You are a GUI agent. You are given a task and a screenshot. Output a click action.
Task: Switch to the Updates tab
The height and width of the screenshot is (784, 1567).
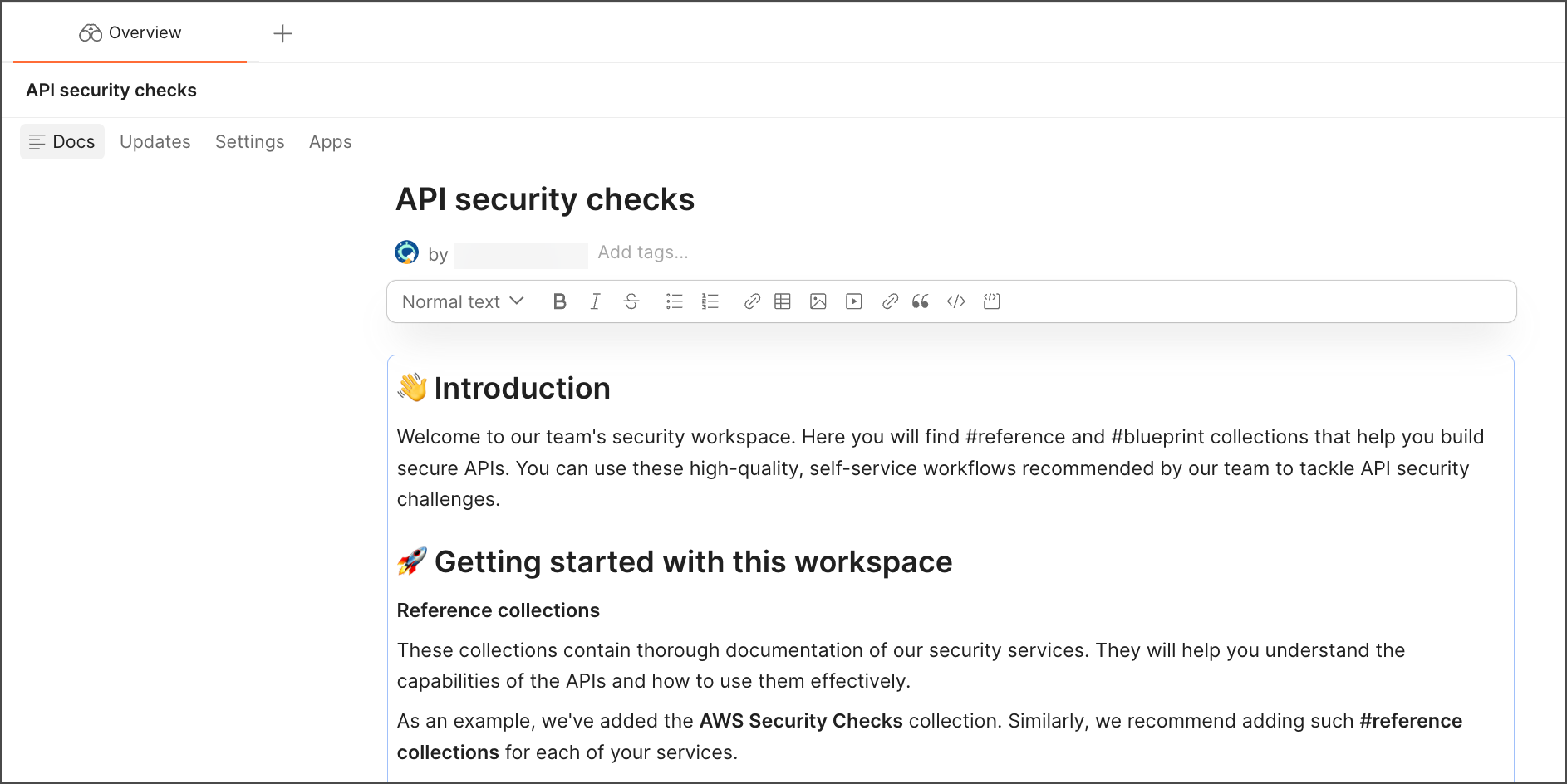coord(155,142)
